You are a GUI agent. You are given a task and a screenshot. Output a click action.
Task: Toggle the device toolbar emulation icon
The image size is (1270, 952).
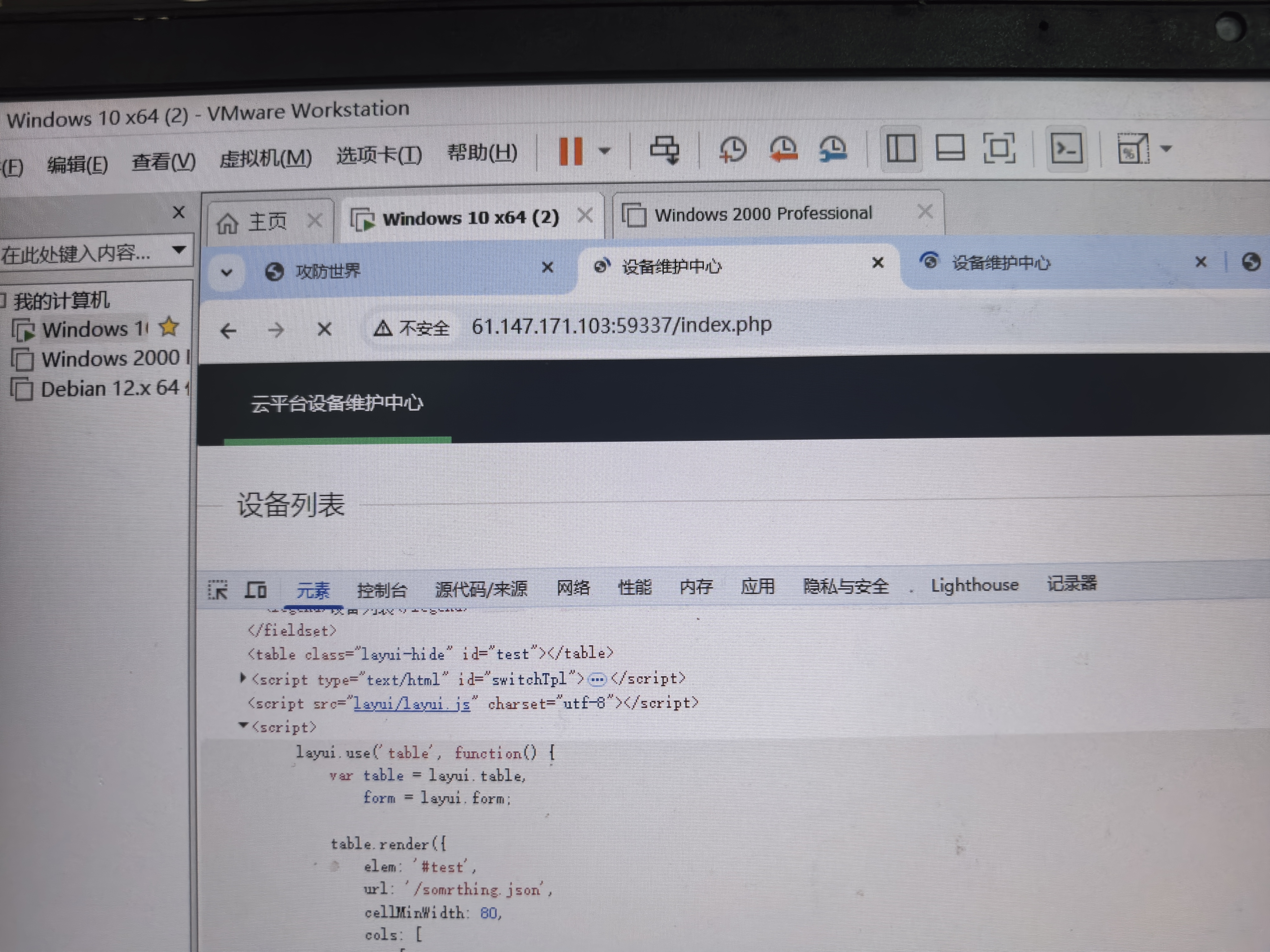click(255, 589)
